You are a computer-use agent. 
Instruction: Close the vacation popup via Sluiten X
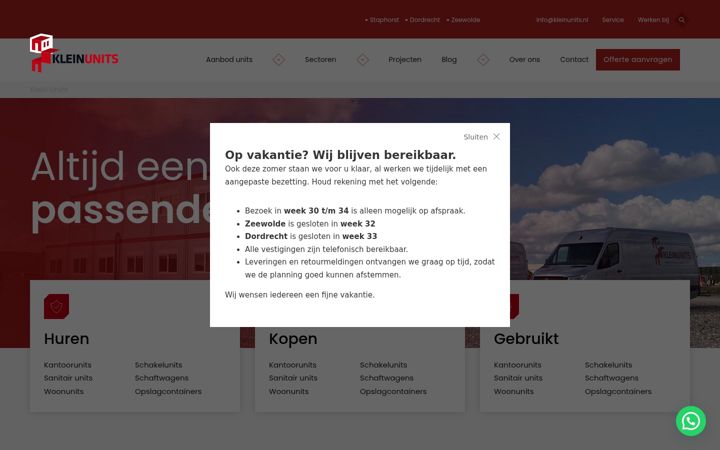pyautogui.click(x=482, y=137)
